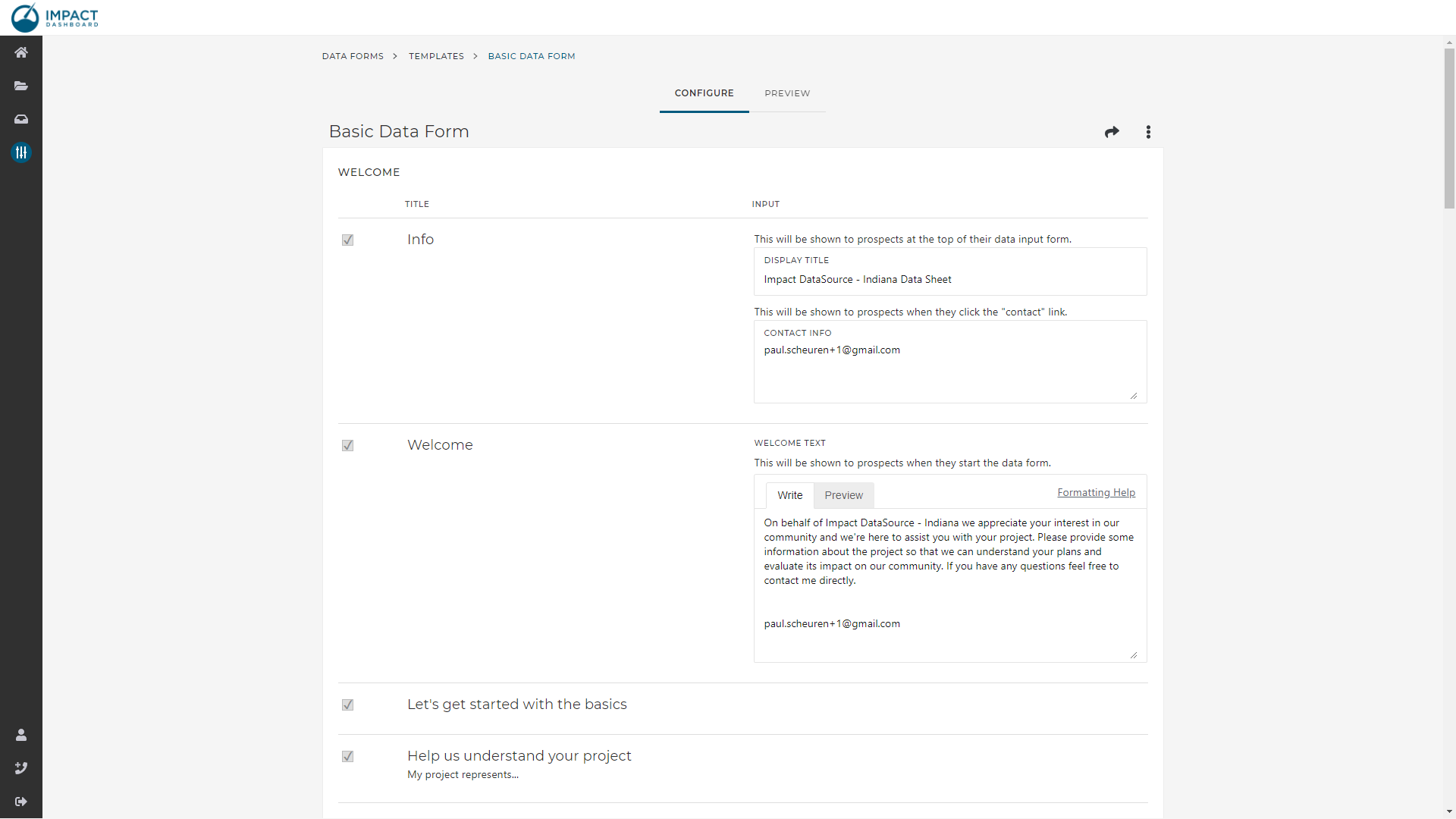Click "My project represents..." subtitle

click(463, 775)
